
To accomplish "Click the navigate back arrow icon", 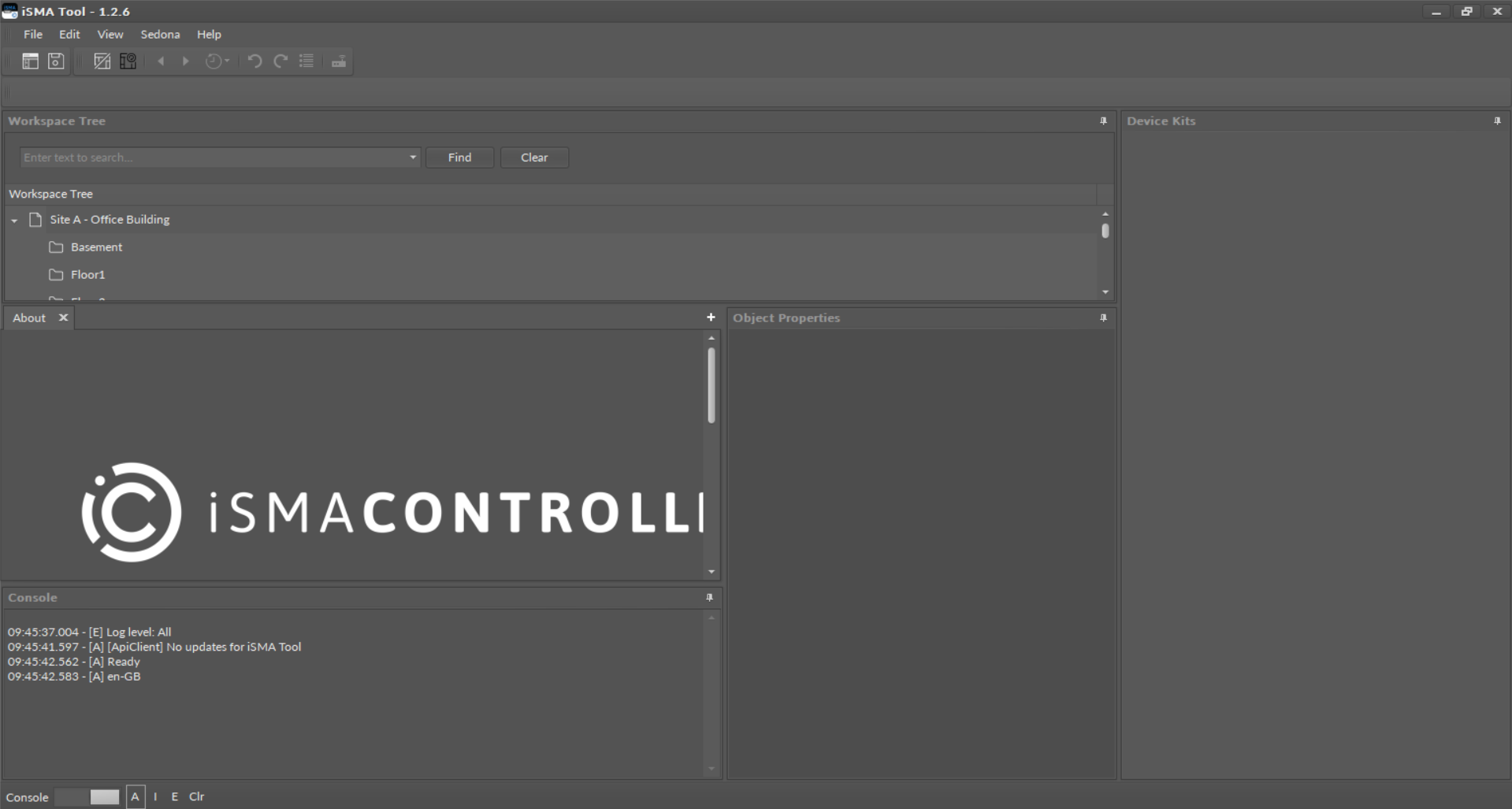I will 161,61.
